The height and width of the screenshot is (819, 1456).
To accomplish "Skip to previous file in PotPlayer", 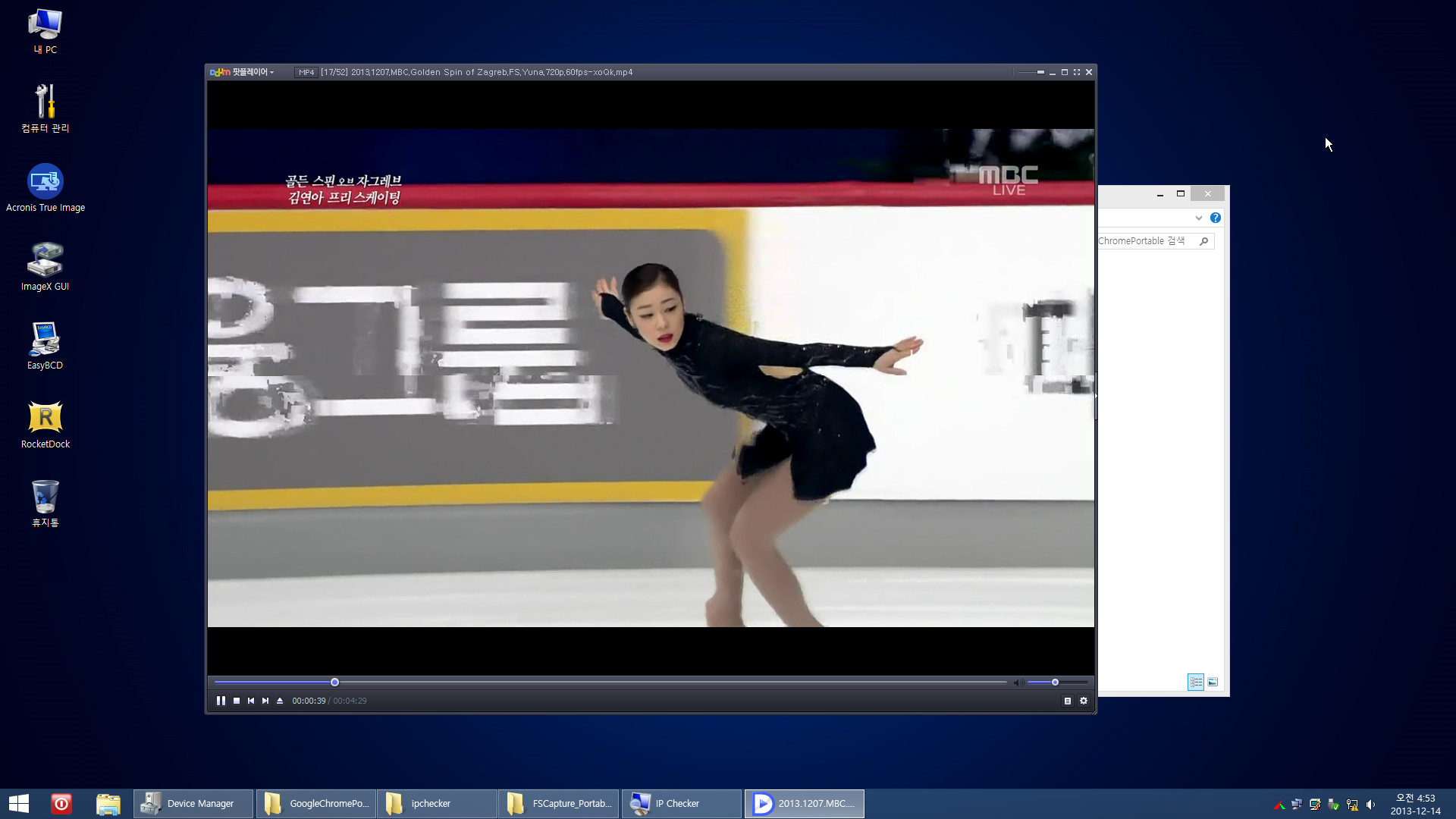I will click(251, 701).
